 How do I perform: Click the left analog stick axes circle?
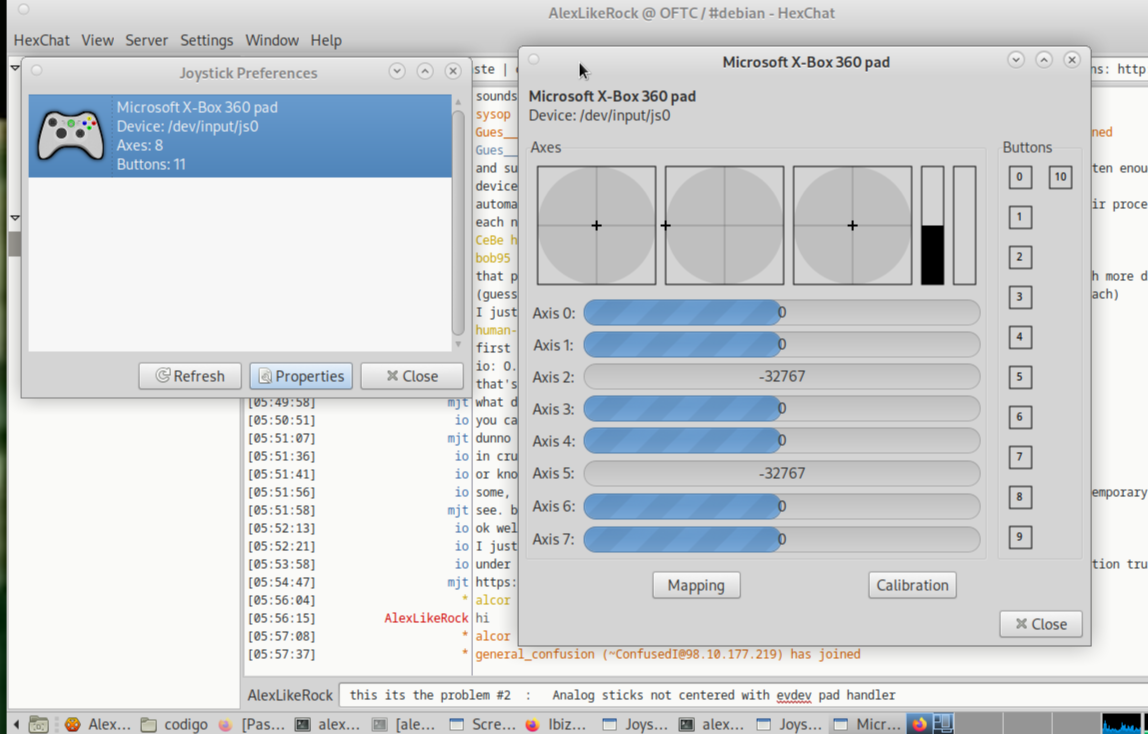click(x=597, y=226)
